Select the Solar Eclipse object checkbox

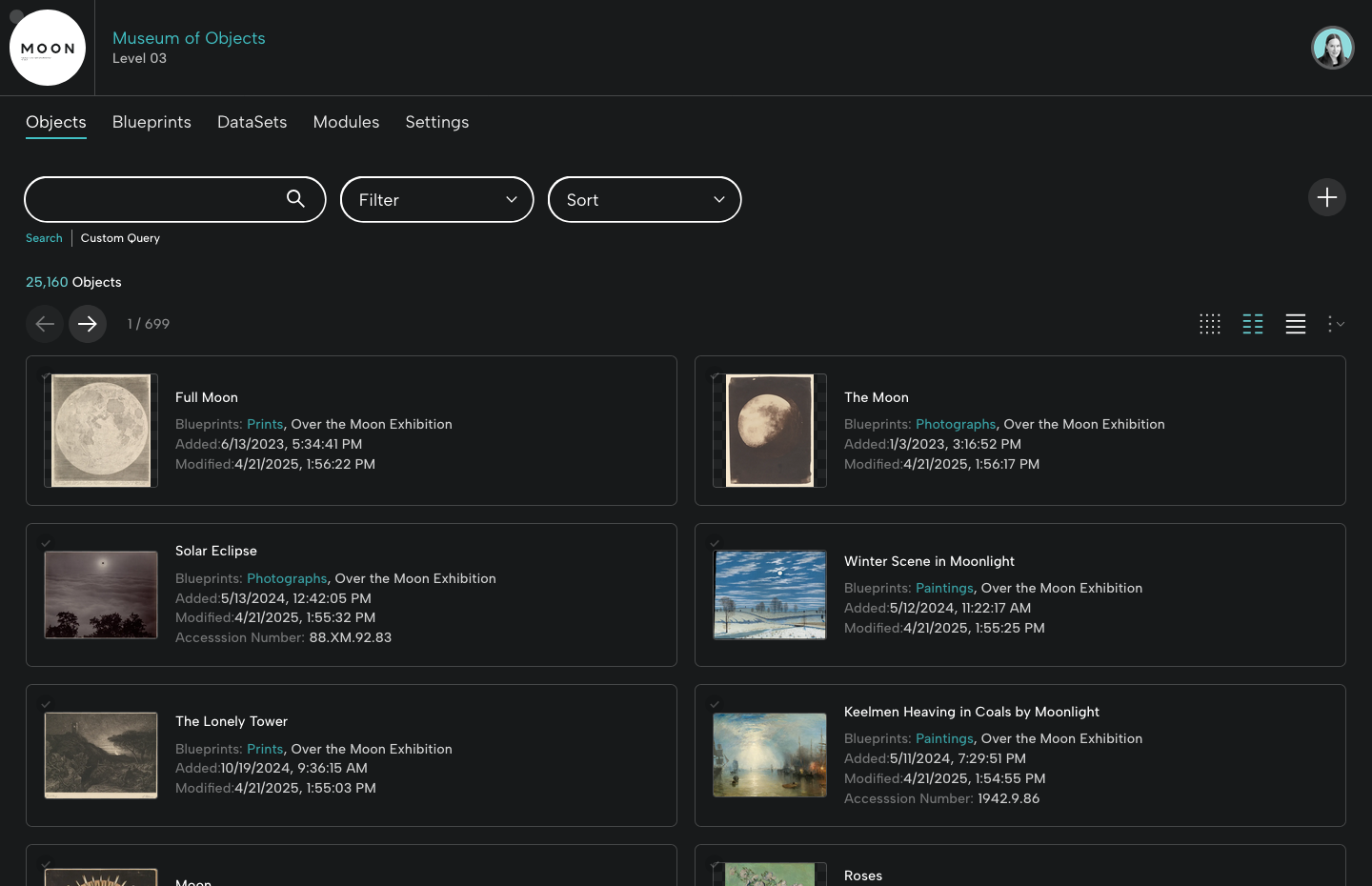click(46, 543)
